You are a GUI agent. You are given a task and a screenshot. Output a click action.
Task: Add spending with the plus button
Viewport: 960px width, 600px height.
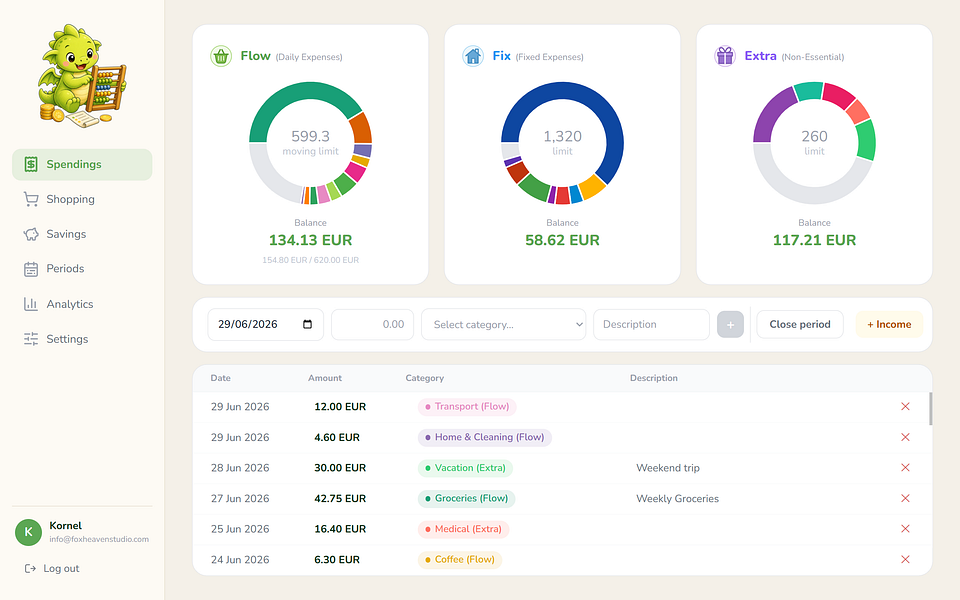pos(730,324)
